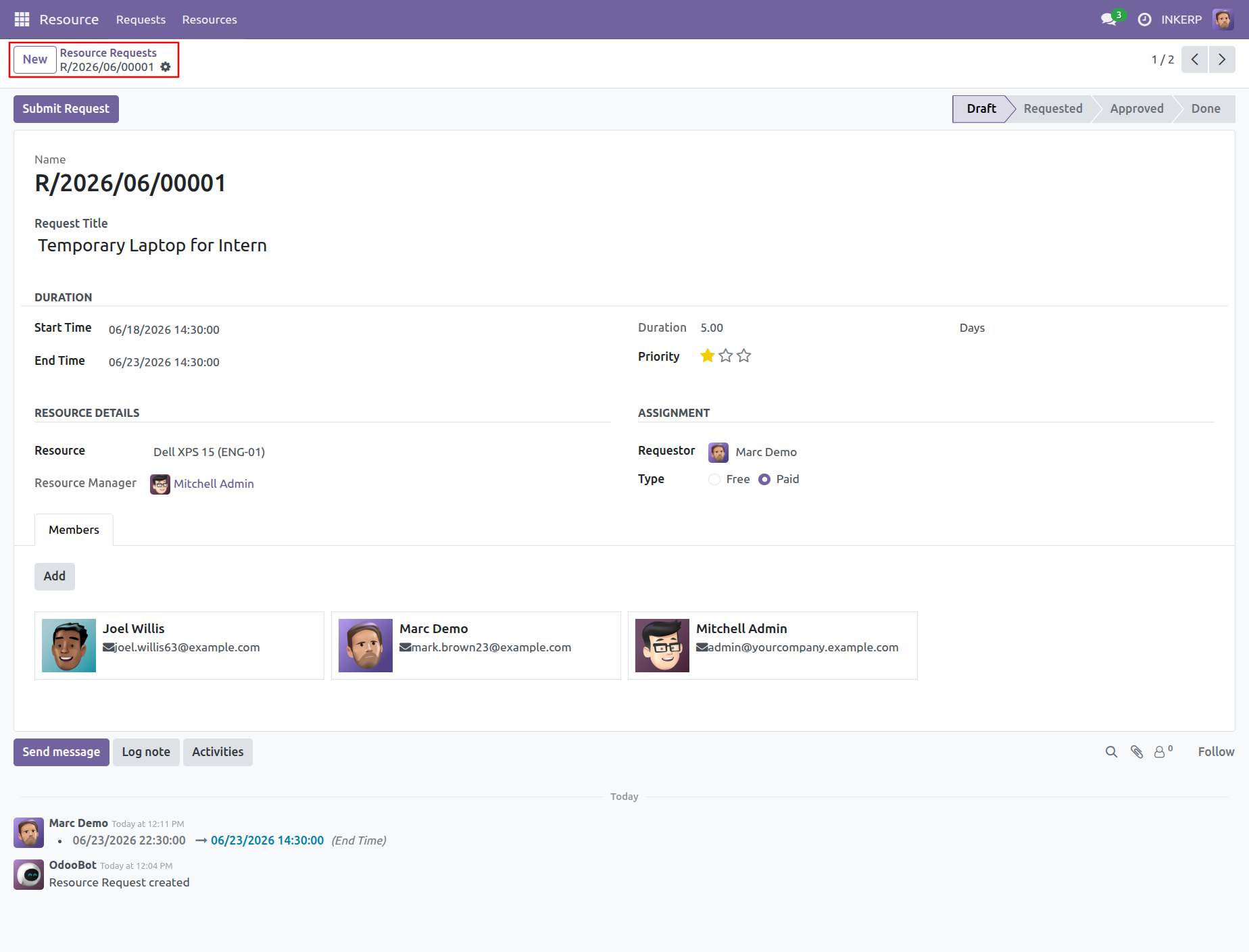Open attachments paperclip icon

coord(1137,752)
